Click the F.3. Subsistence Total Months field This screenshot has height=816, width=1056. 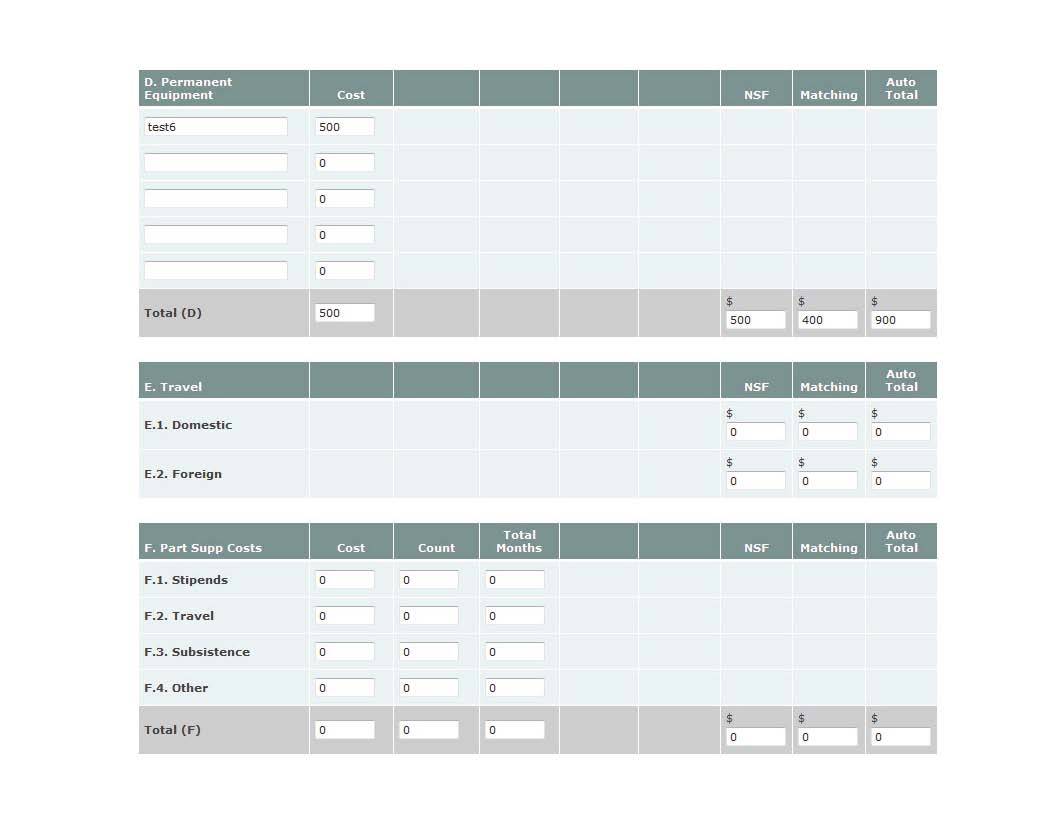click(515, 652)
